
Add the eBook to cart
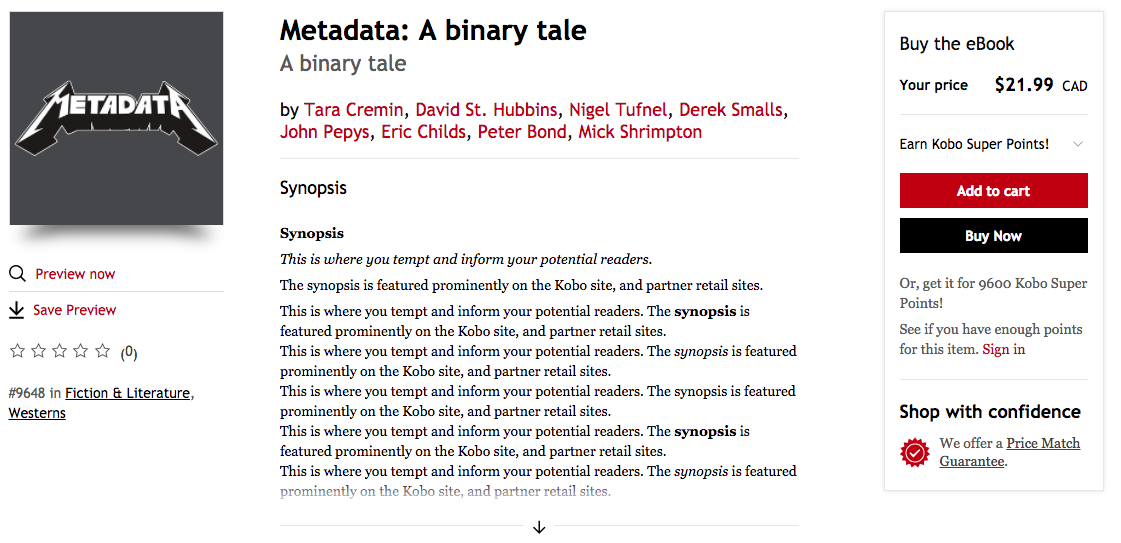[993, 191]
